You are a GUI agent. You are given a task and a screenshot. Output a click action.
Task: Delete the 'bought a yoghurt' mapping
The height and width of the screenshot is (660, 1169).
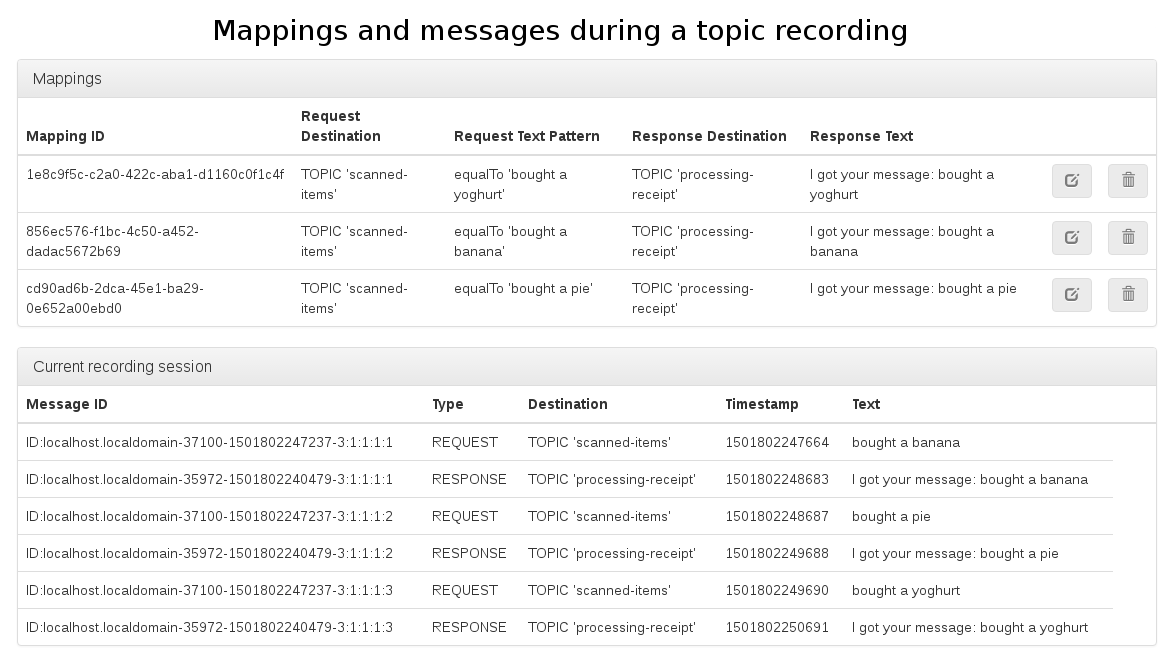click(x=1127, y=181)
